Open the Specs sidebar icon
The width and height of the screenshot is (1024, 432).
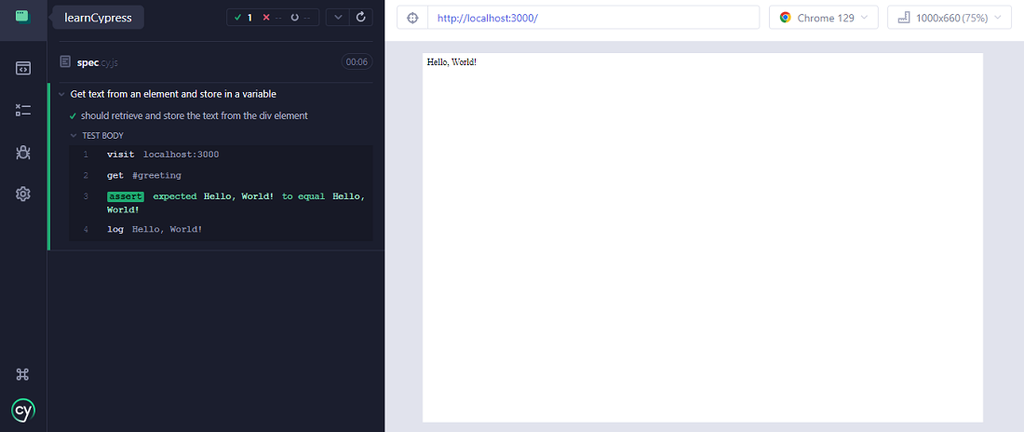(x=23, y=68)
